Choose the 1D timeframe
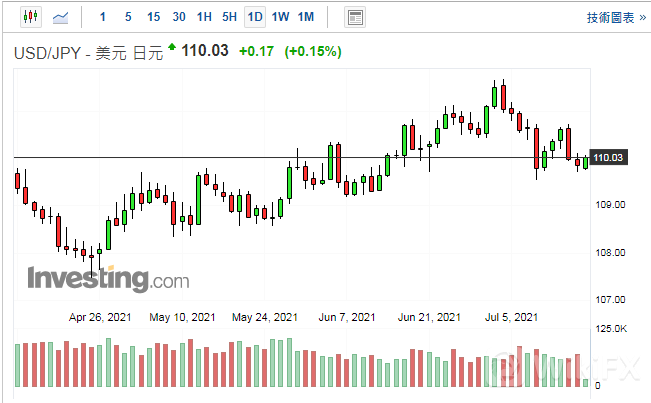 click(x=255, y=17)
